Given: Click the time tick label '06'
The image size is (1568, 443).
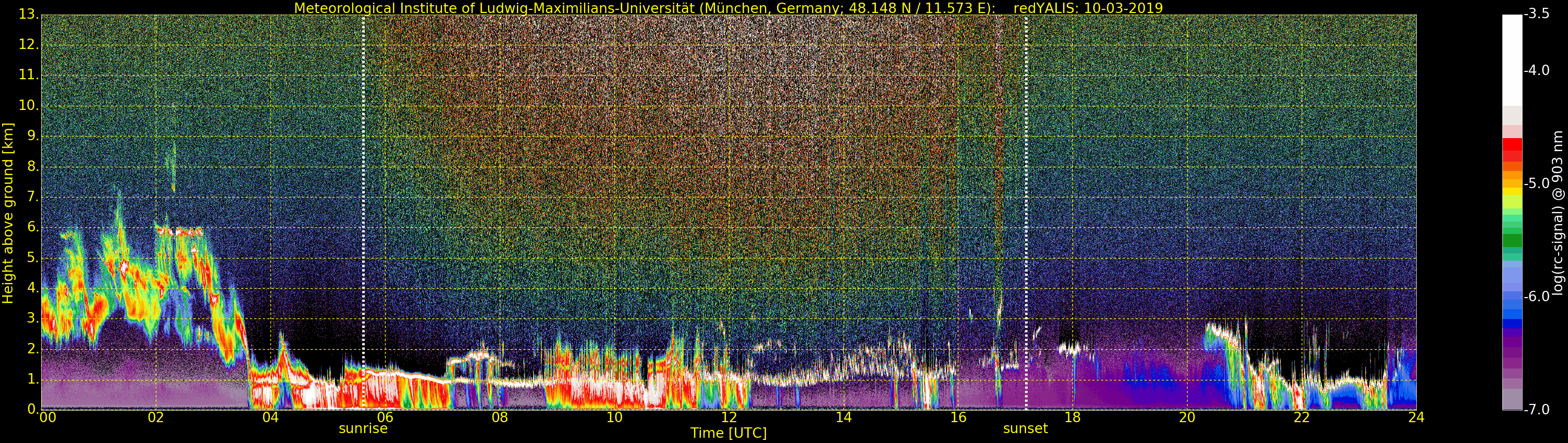Looking at the screenshot, I should click(x=385, y=417).
